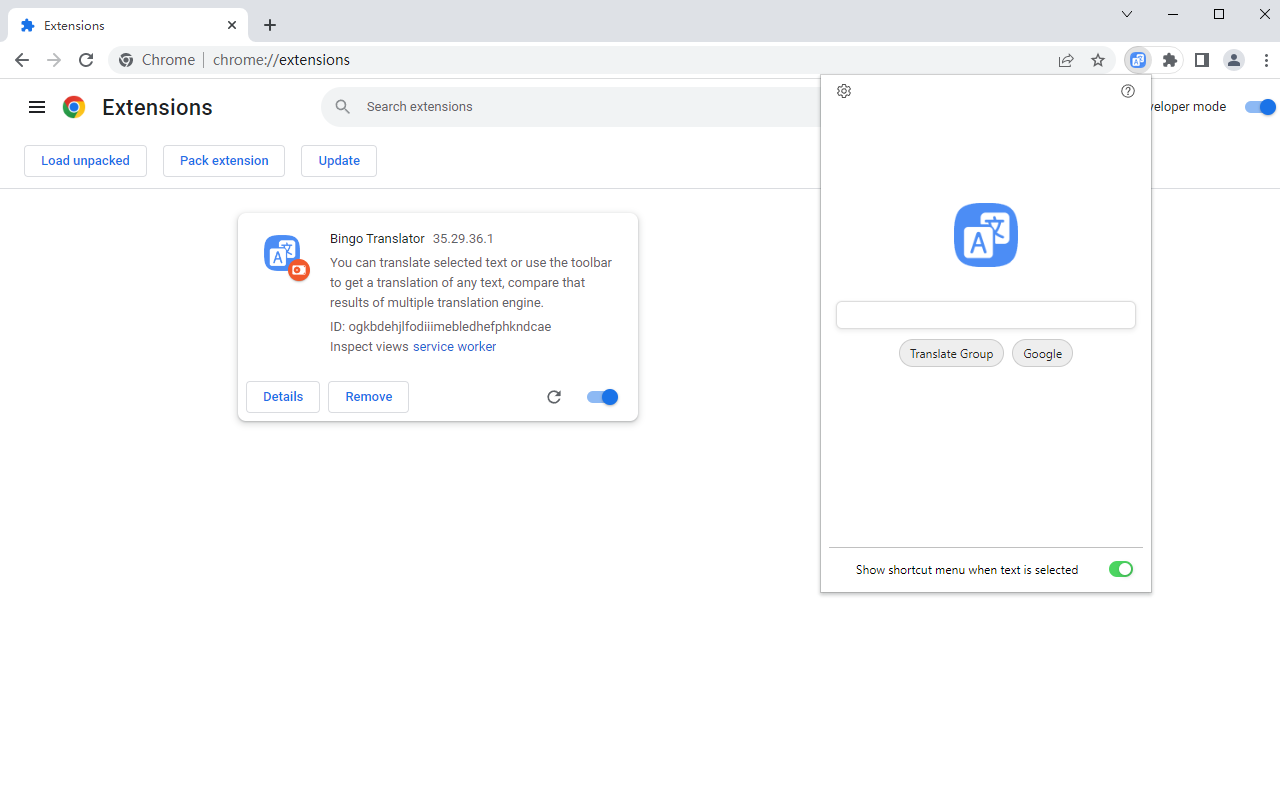
Task: Click the Update button
Action: tap(339, 161)
